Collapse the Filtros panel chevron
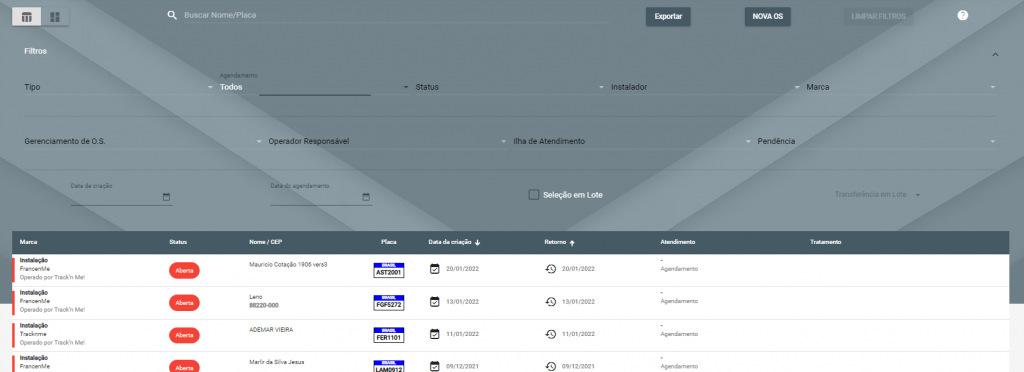 tap(995, 55)
